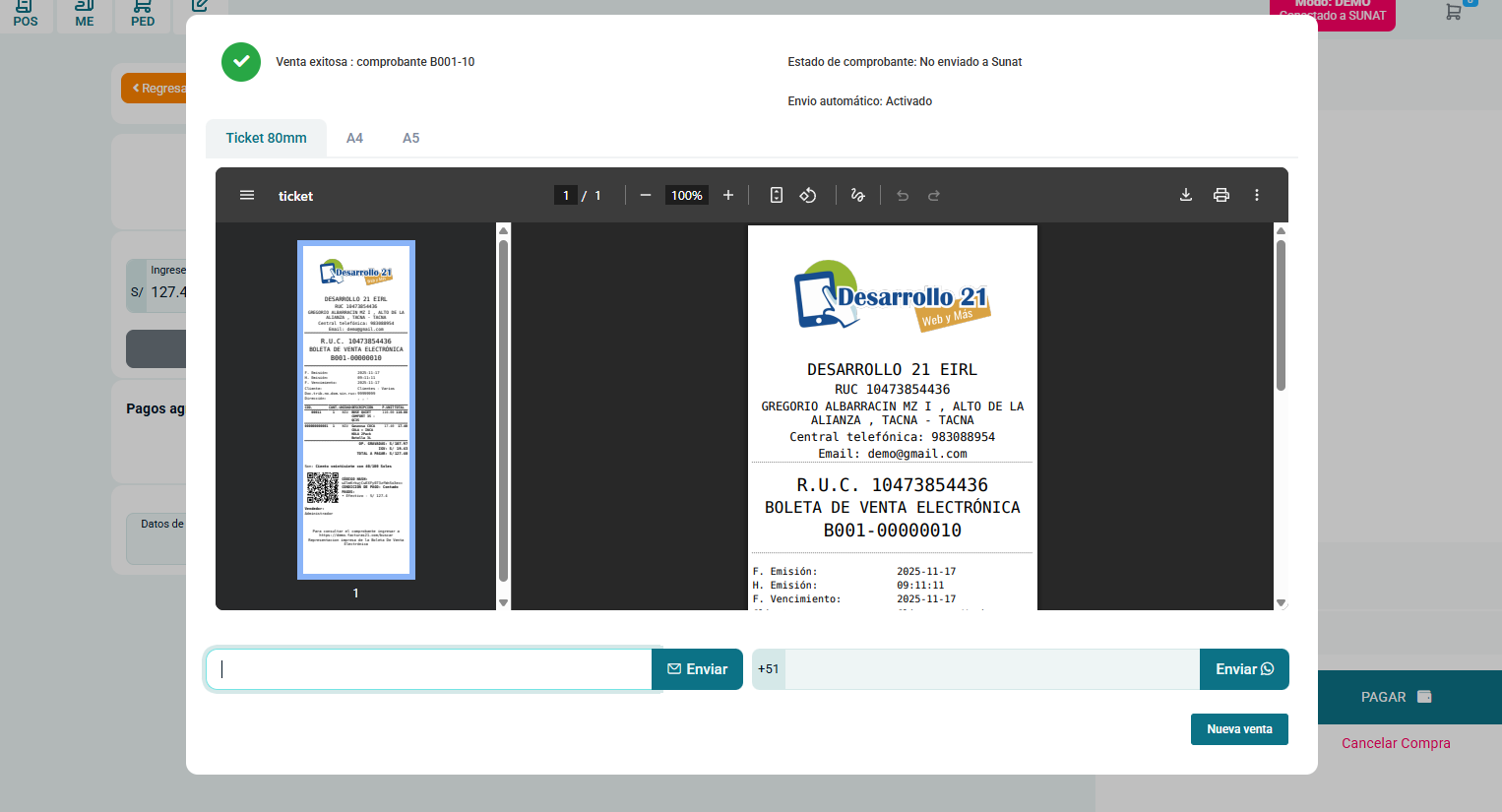Print the ticket using printer icon

click(1221, 195)
